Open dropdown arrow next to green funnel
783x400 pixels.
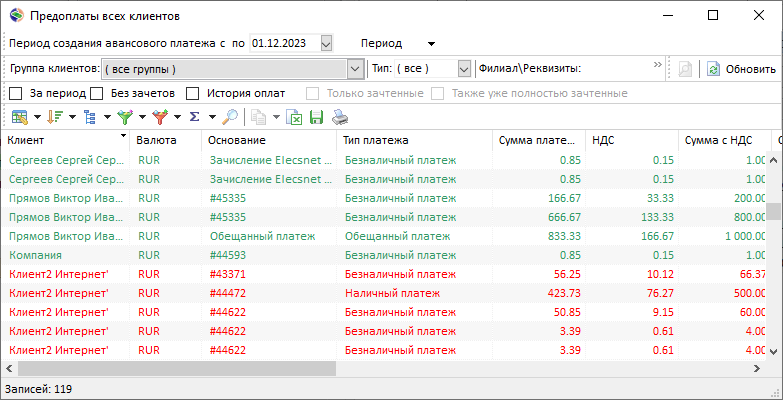[x=142, y=117]
